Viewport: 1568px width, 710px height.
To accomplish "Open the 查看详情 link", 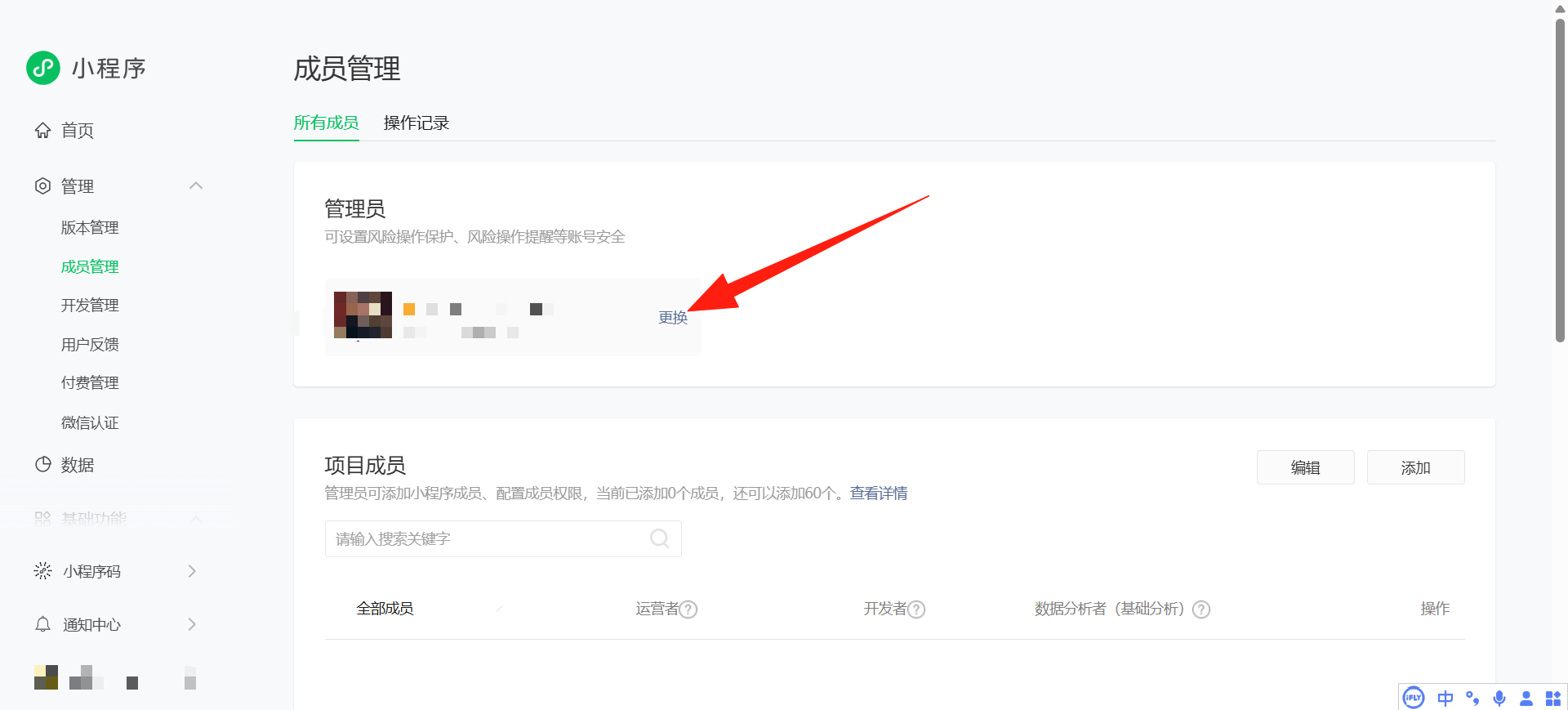I will [878, 493].
